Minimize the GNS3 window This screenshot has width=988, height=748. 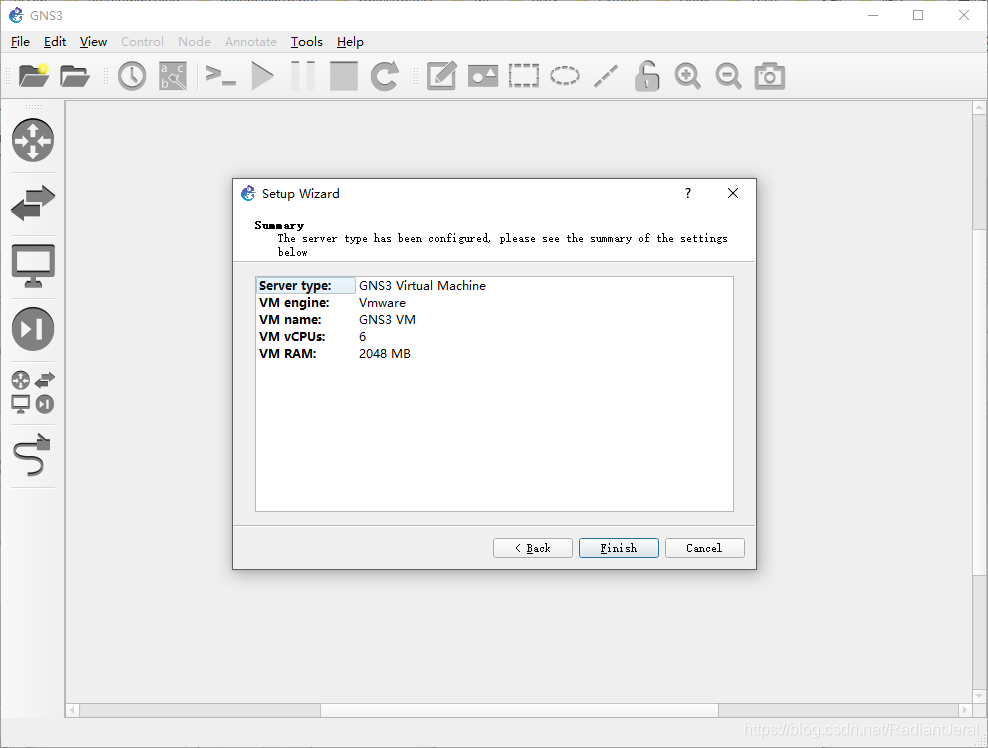873,15
